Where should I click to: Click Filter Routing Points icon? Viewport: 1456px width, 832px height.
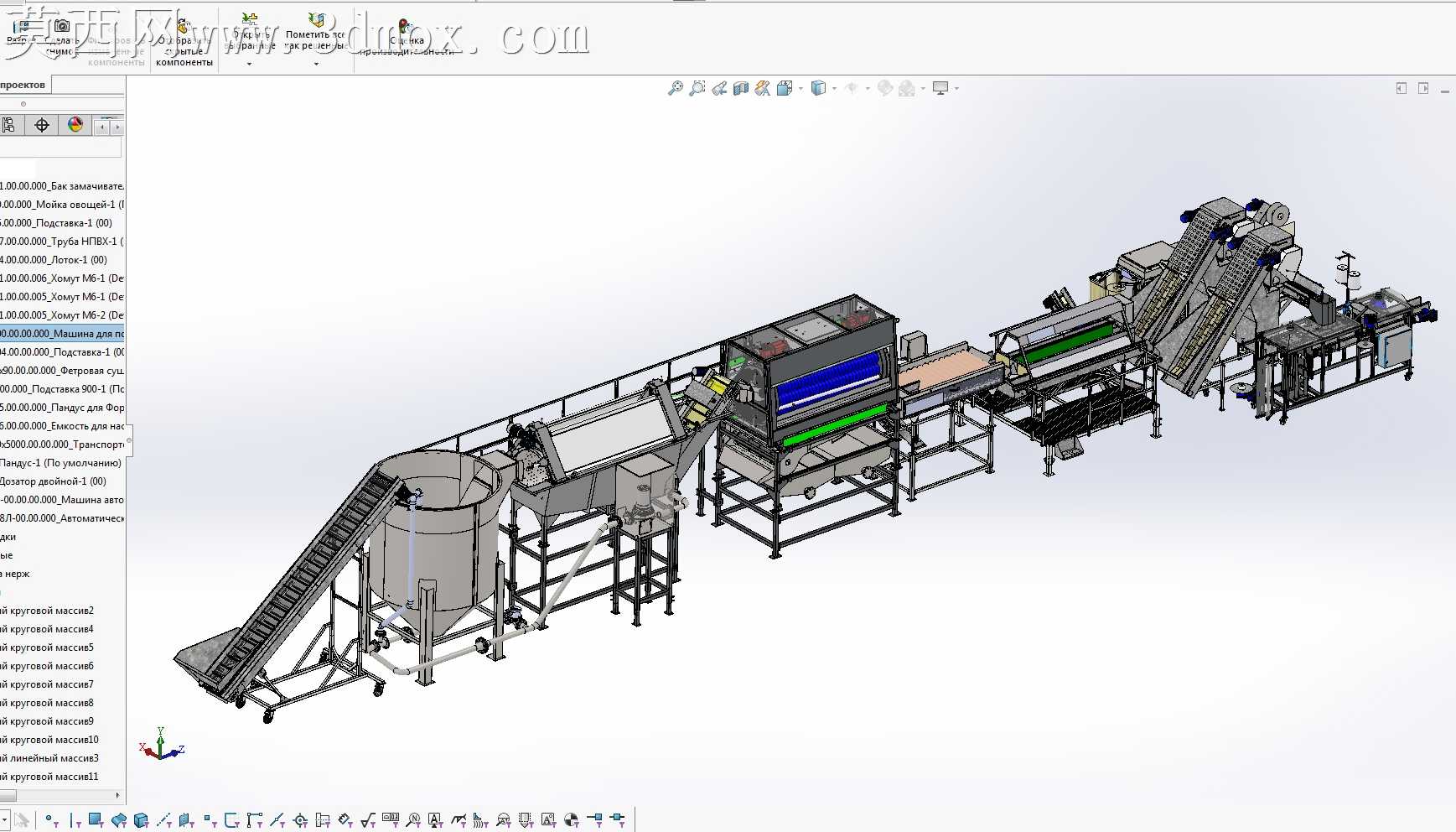click(x=617, y=820)
